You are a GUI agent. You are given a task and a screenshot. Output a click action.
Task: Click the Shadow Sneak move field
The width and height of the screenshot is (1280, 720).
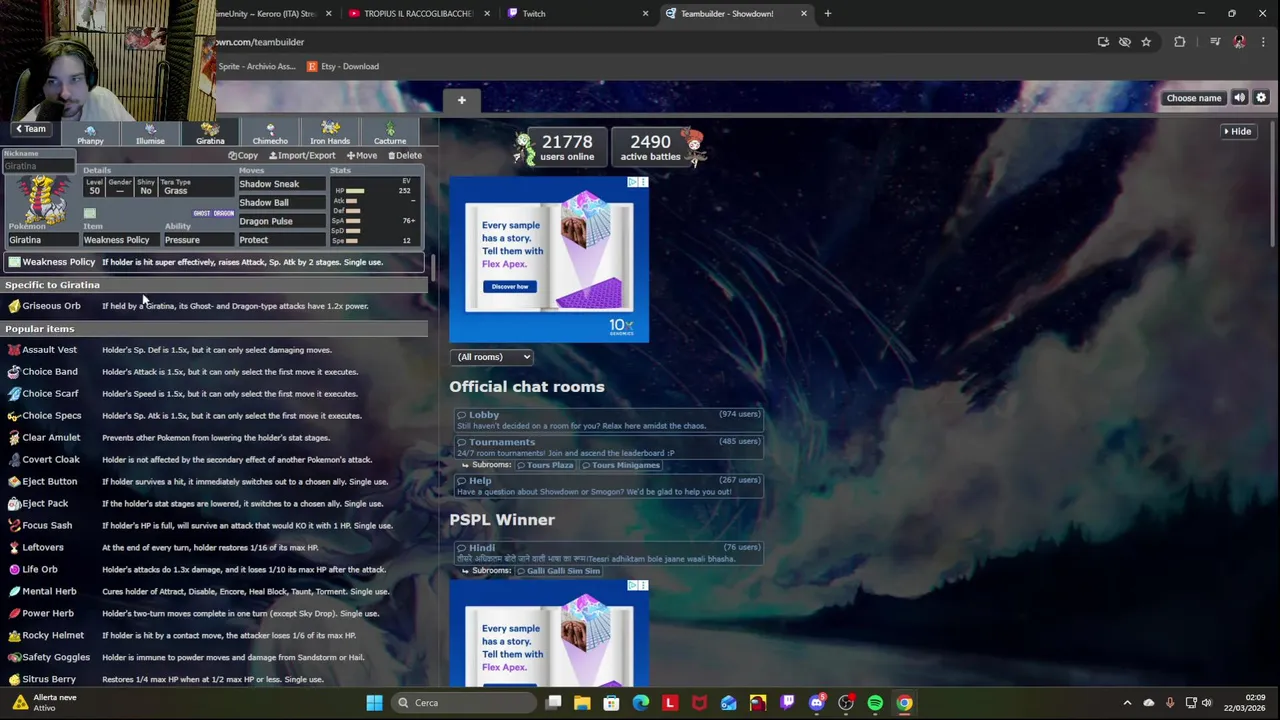tap(282, 184)
